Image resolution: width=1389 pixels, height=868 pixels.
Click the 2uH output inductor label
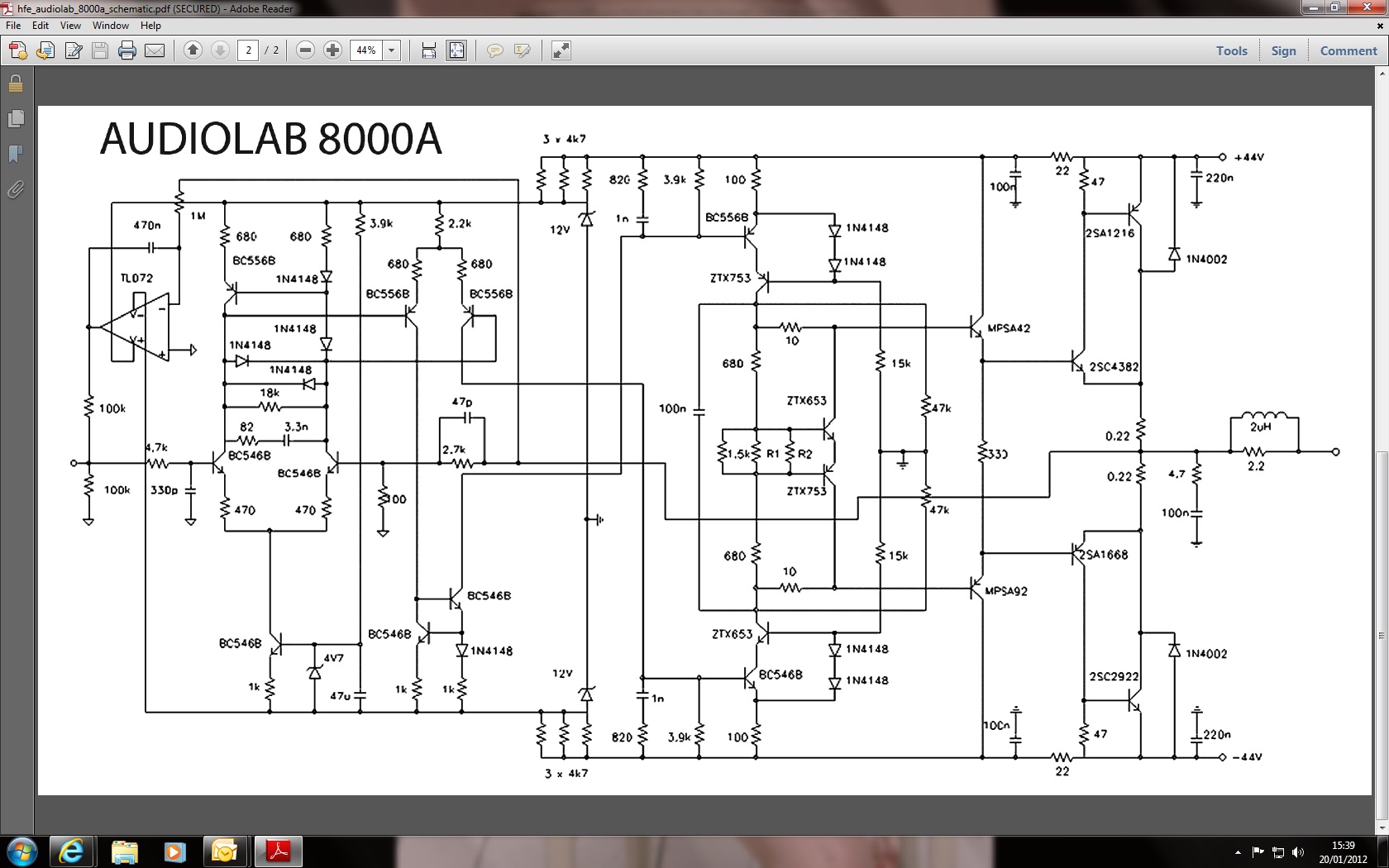(1260, 427)
